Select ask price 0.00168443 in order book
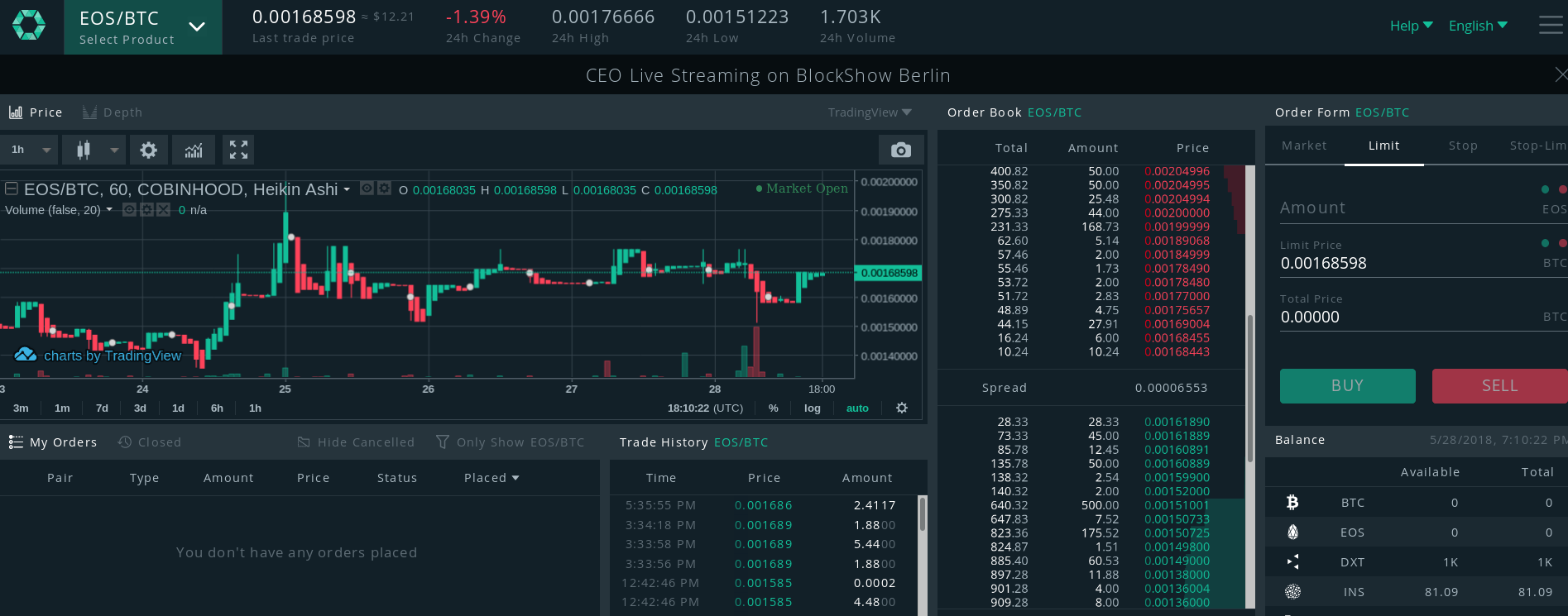Viewport: 1568px width, 616px height. click(x=1177, y=351)
